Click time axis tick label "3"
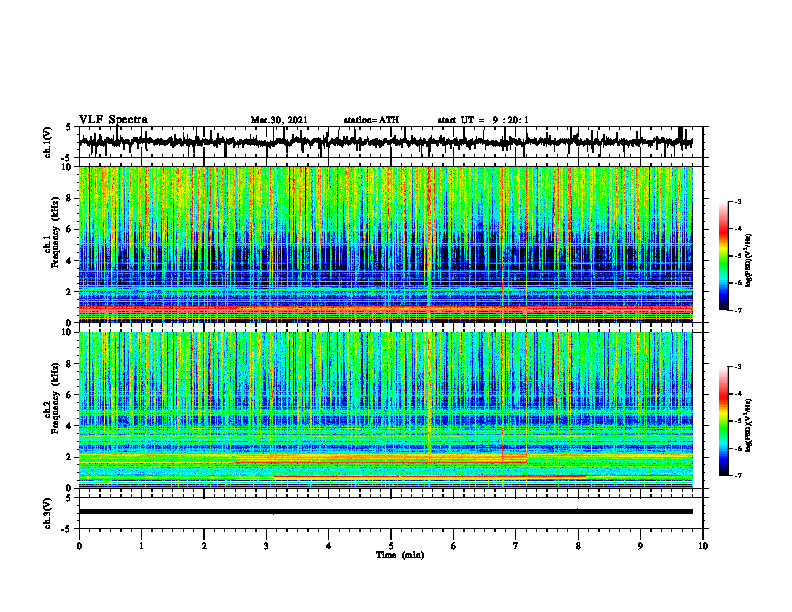This screenshot has width=792, height=612. [266, 546]
